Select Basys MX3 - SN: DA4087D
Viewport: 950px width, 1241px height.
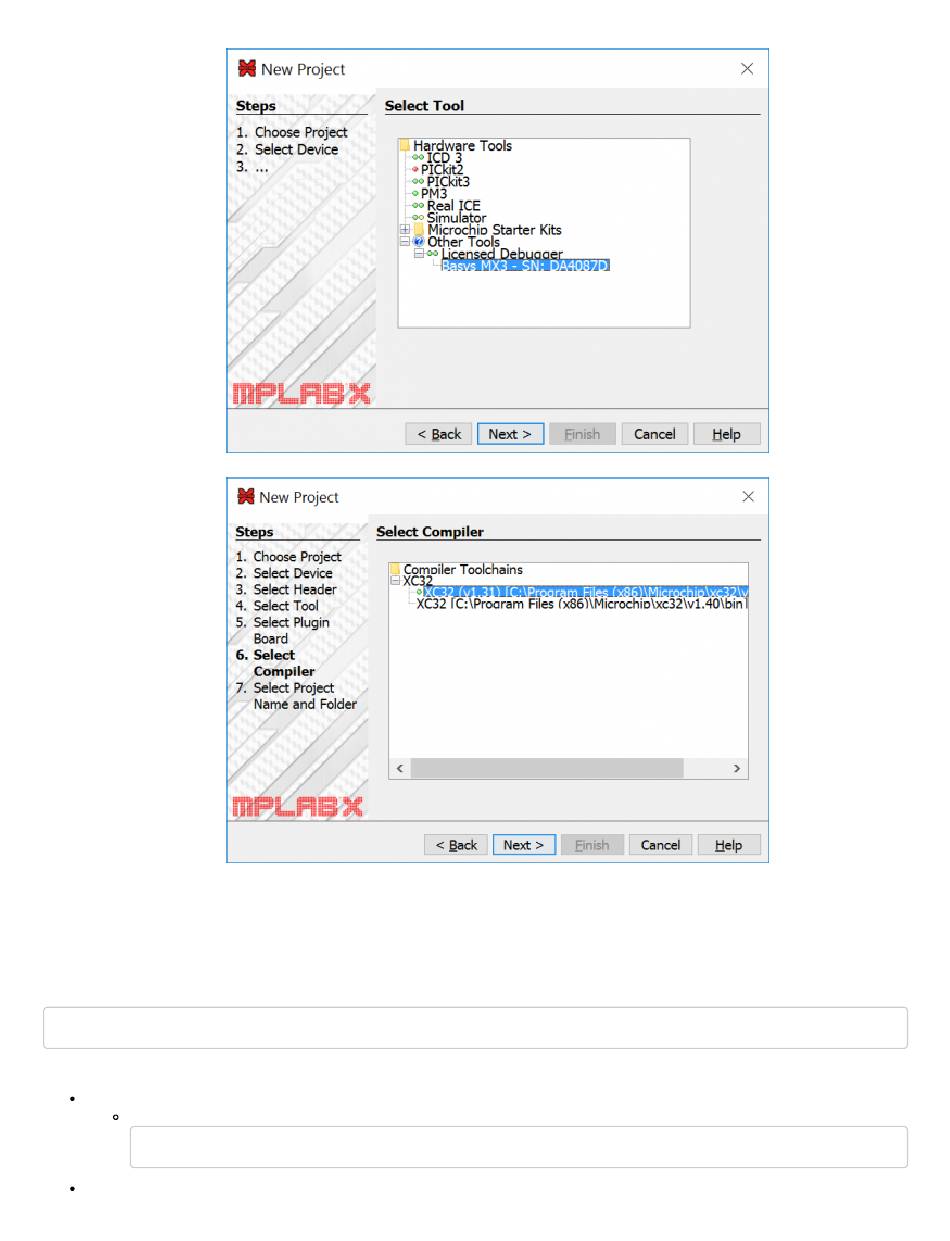click(x=526, y=266)
